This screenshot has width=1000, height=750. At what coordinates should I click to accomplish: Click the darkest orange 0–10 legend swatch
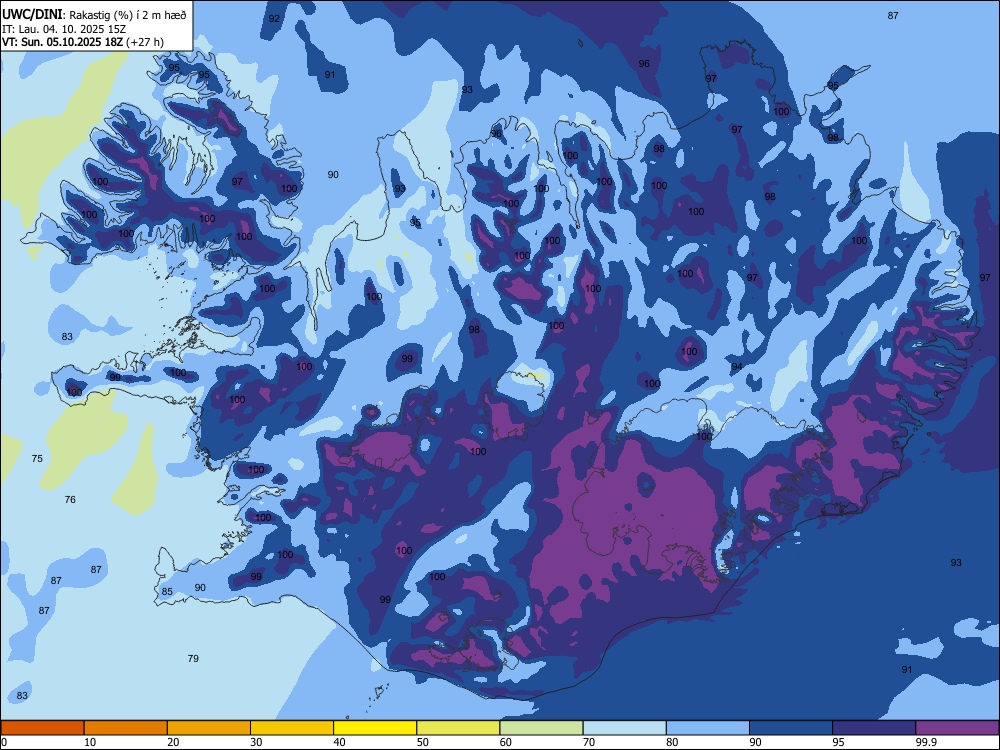(x=43, y=728)
